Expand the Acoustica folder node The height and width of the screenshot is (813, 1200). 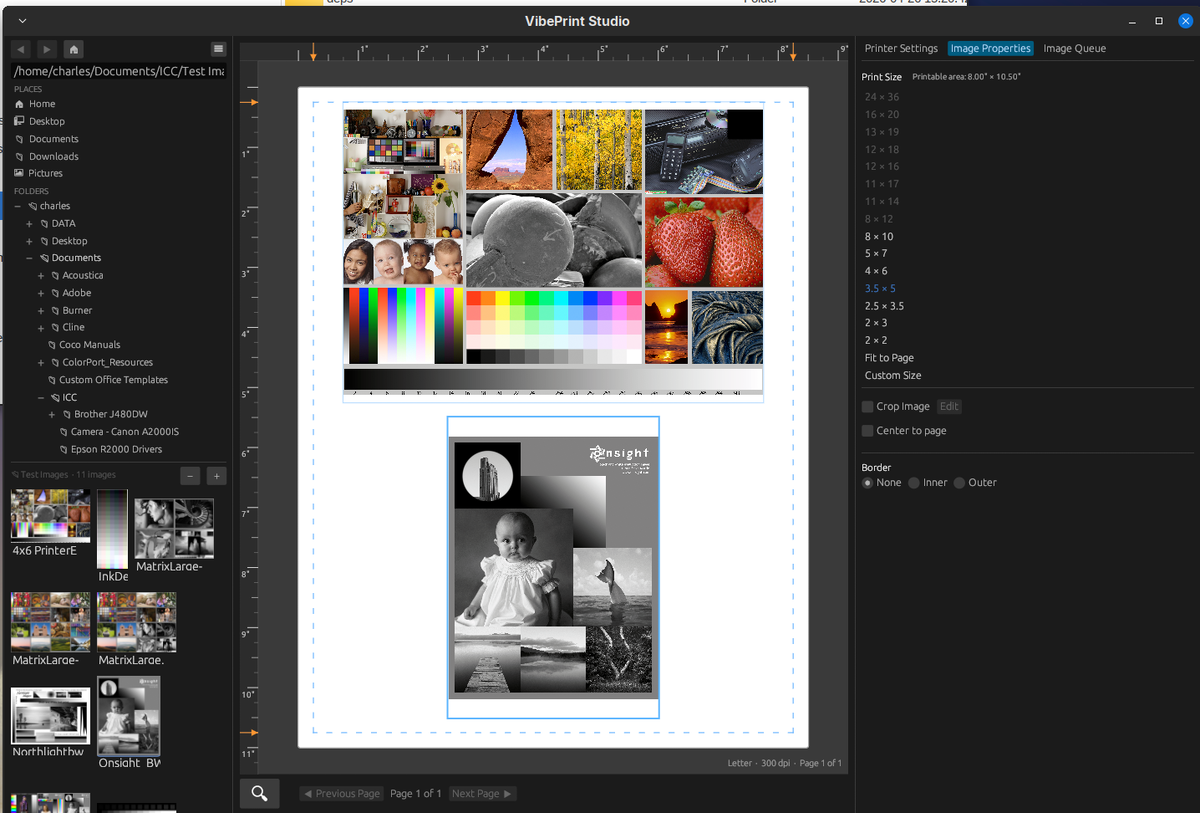click(41, 276)
